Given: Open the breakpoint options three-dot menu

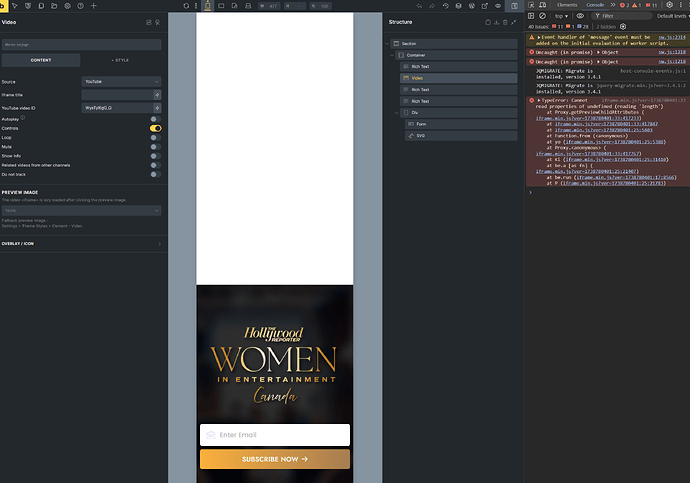Looking at the screenshot, I should click(x=196, y=6).
